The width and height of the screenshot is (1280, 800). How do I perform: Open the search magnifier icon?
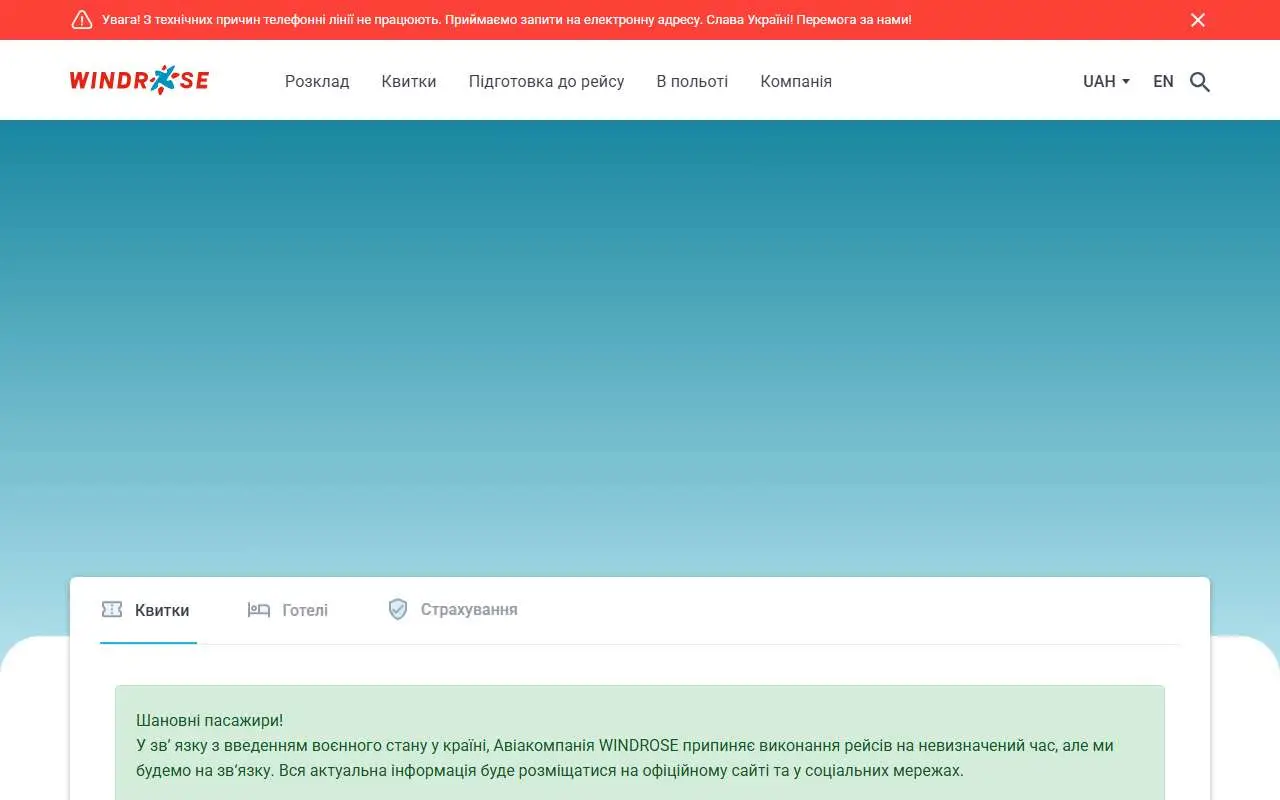(x=1200, y=82)
